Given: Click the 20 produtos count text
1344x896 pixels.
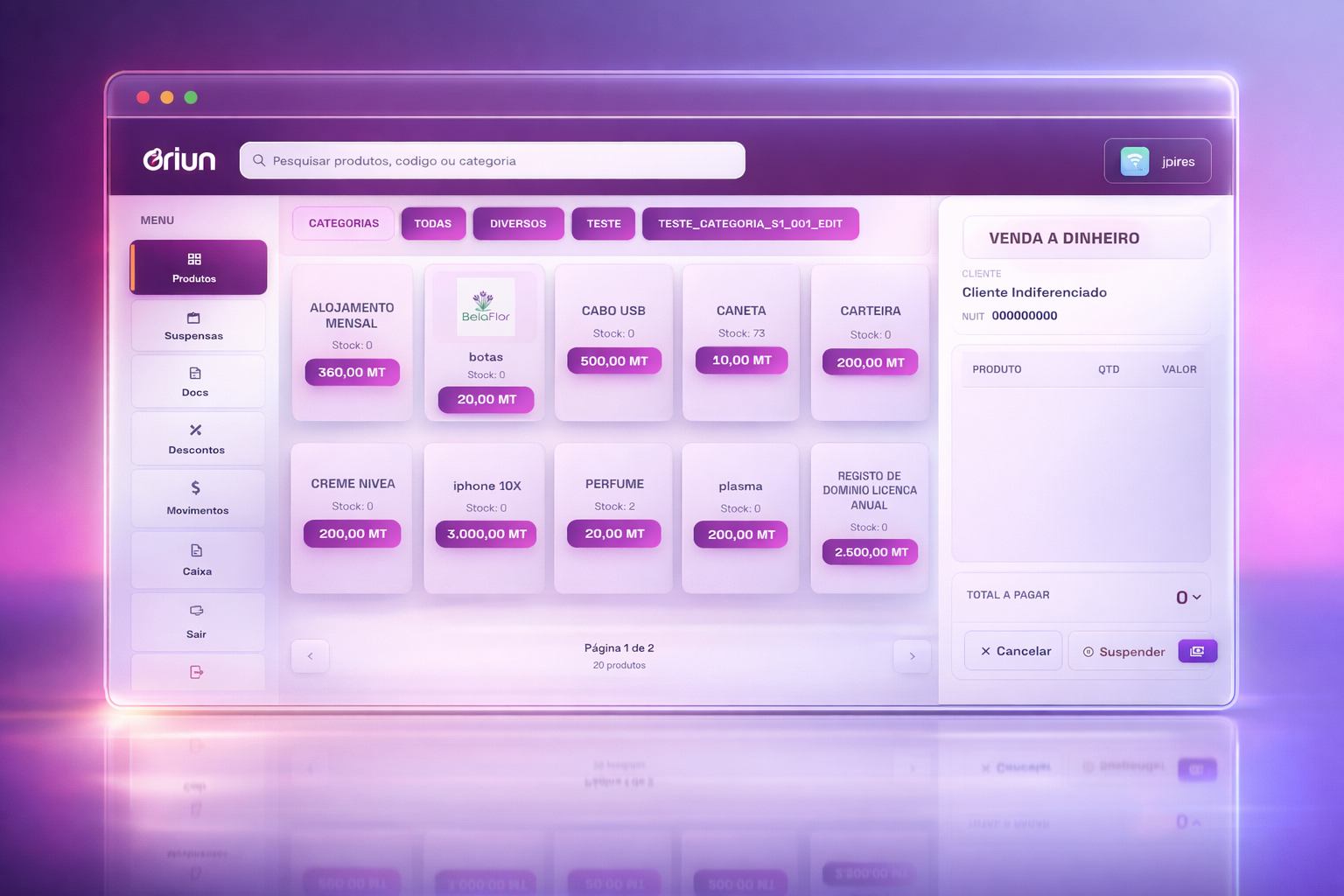Looking at the screenshot, I should click(619, 665).
